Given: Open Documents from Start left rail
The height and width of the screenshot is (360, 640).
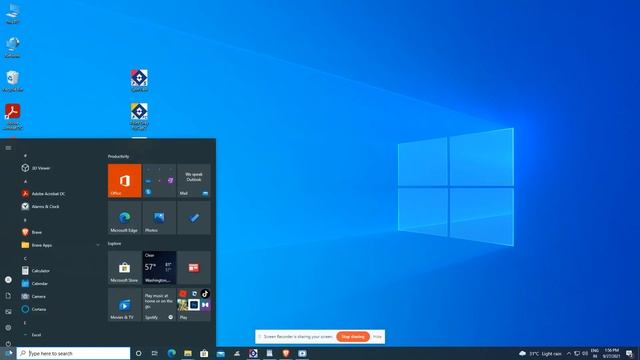Looking at the screenshot, I should (8, 296).
